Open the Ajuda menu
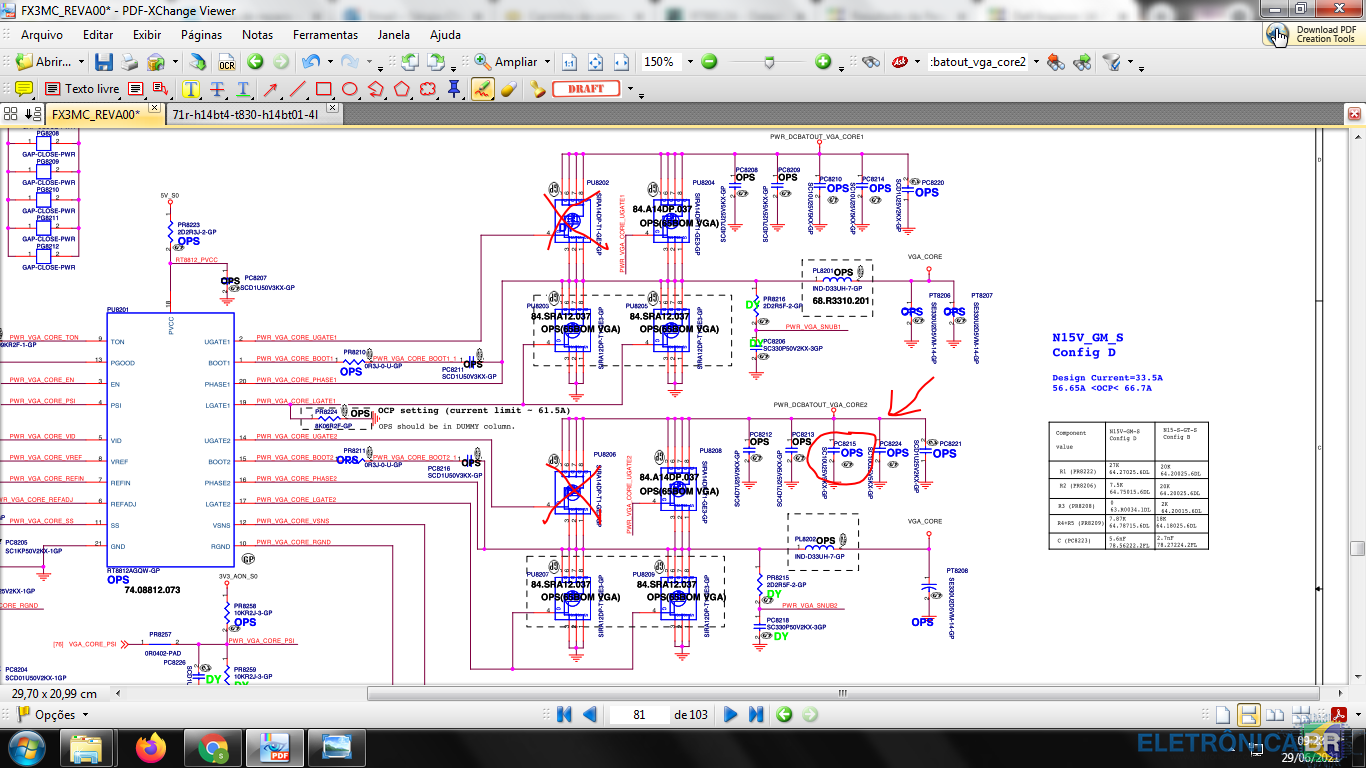This screenshot has width=1366, height=768. [x=445, y=34]
